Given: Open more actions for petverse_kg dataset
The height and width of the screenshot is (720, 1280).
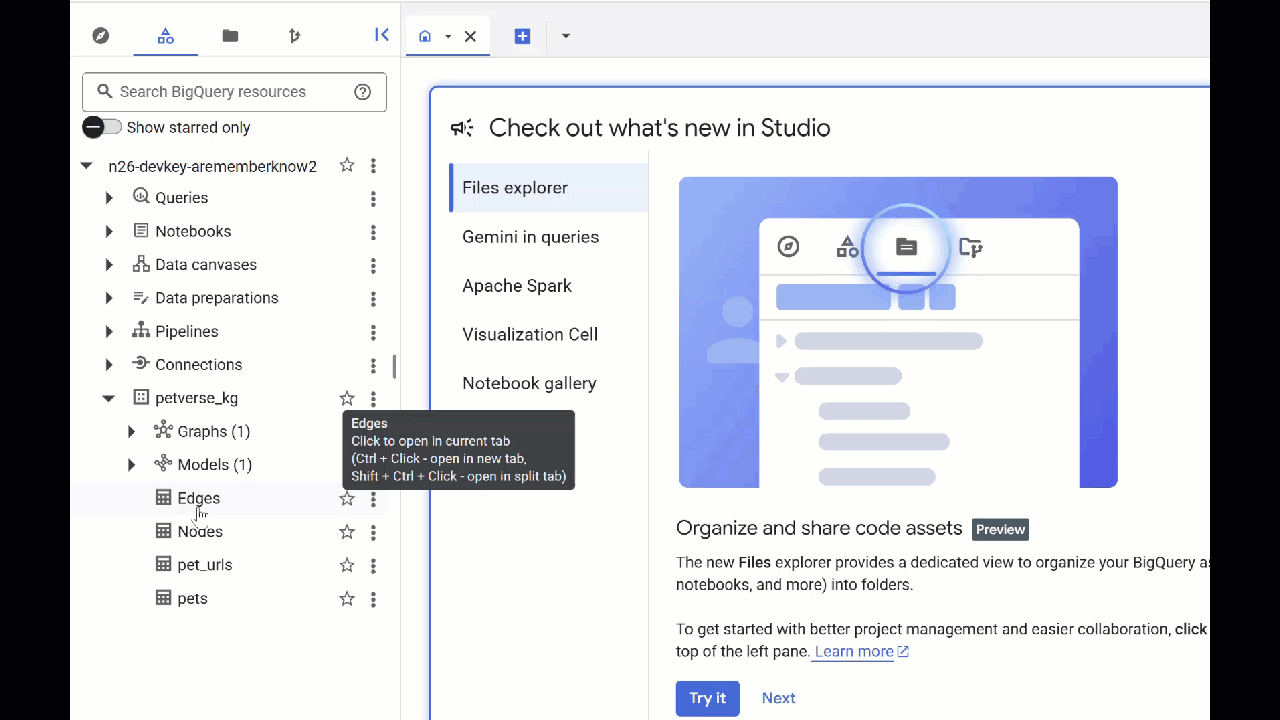Looking at the screenshot, I should (x=373, y=399).
